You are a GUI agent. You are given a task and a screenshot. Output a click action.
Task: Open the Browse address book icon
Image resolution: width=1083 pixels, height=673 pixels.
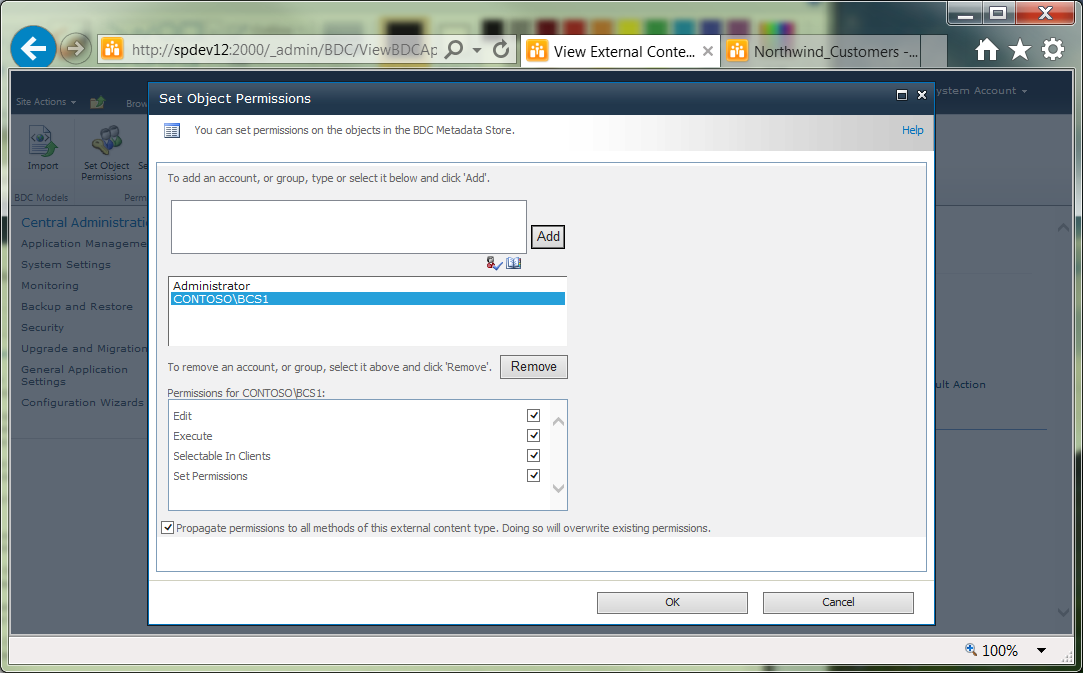[513, 263]
